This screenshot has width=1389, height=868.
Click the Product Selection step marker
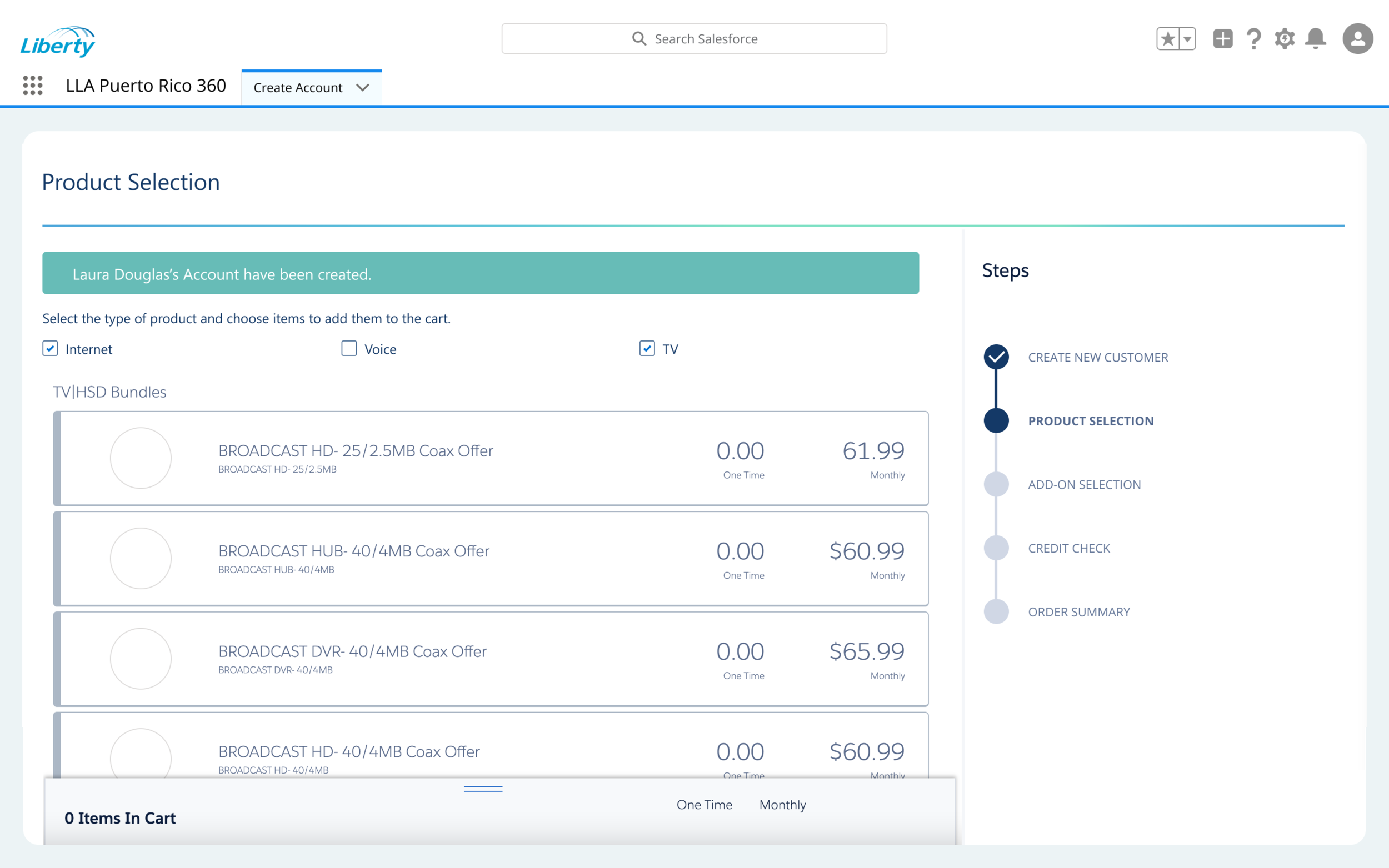click(996, 421)
